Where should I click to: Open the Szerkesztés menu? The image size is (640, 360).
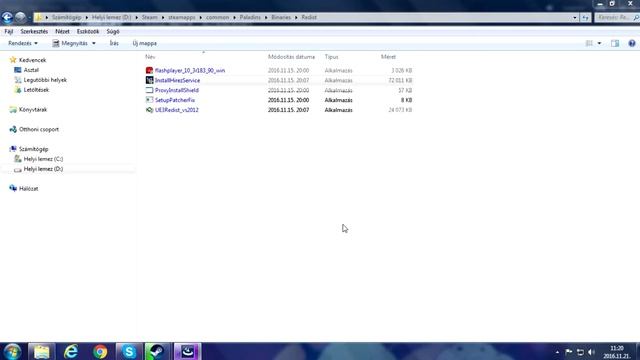pyautogui.click(x=34, y=31)
